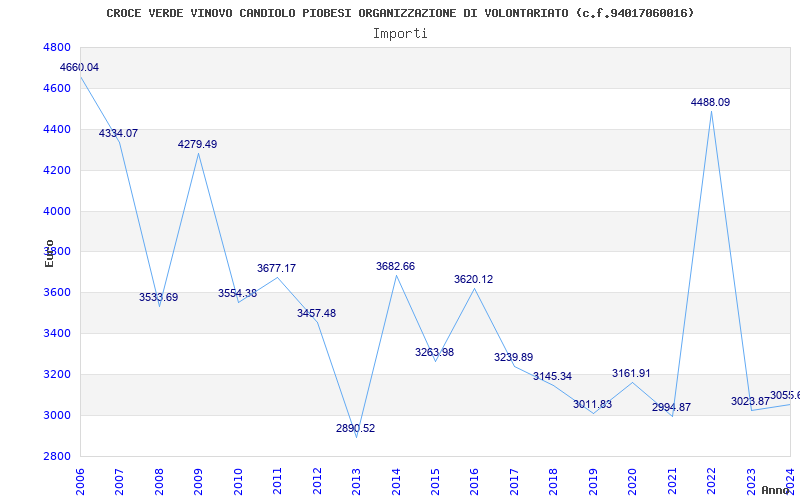Click the 3011.83 value label
800x500 pixels.
point(592,405)
